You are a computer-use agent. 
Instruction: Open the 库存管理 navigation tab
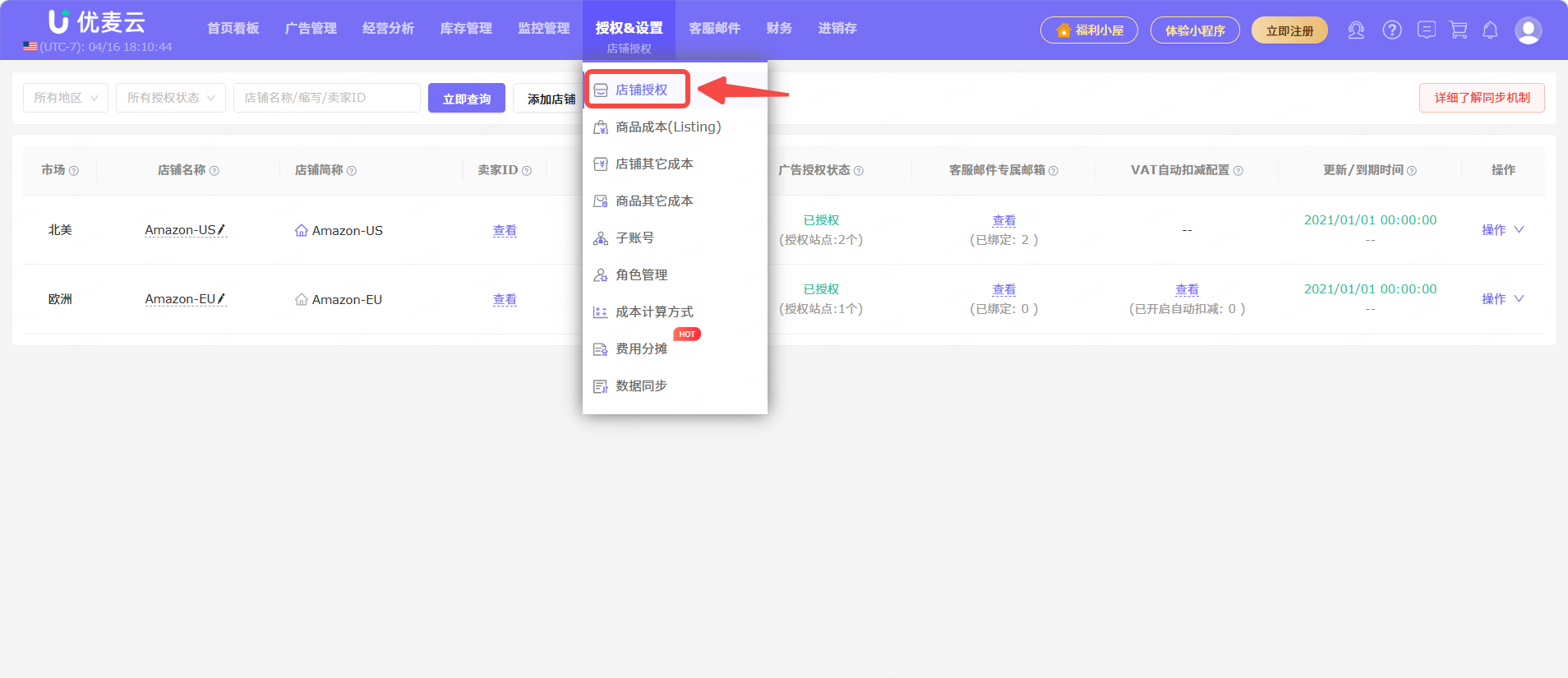pyautogui.click(x=466, y=28)
